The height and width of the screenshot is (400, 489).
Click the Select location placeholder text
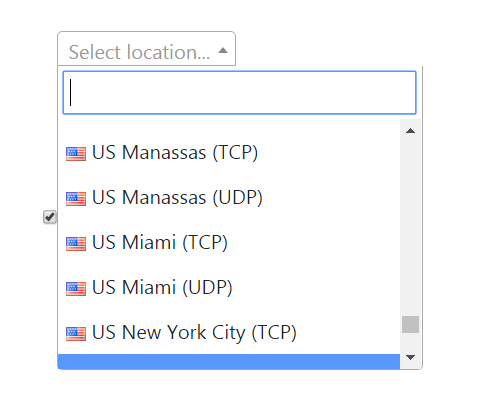(x=139, y=52)
